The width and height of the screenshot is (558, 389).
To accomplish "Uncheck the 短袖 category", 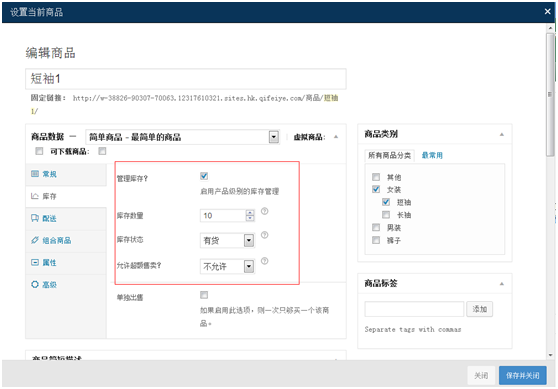I will [386, 202].
